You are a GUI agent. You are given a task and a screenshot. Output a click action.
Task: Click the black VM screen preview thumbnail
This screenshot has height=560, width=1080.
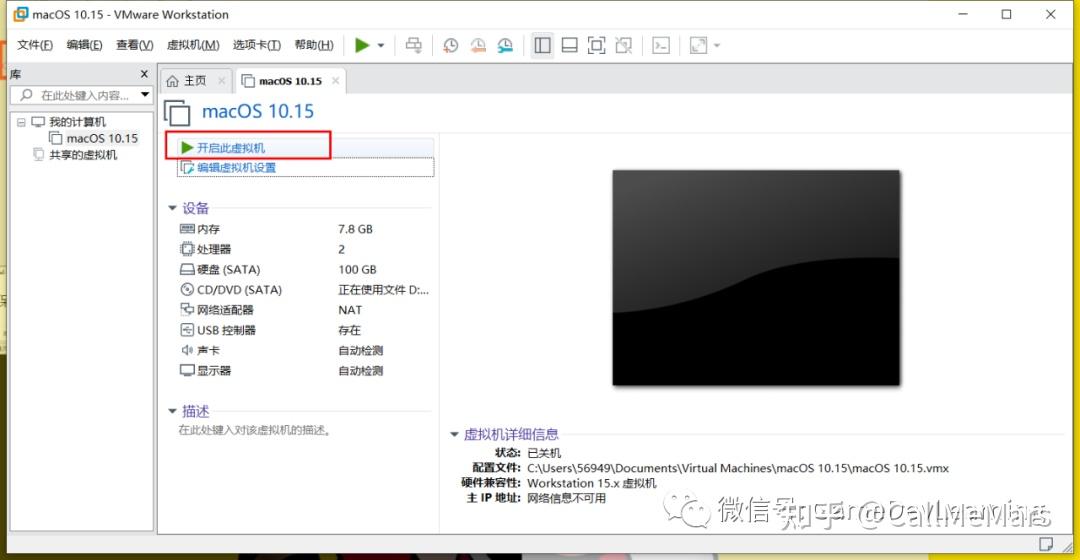pyautogui.click(x=756, y=278)
